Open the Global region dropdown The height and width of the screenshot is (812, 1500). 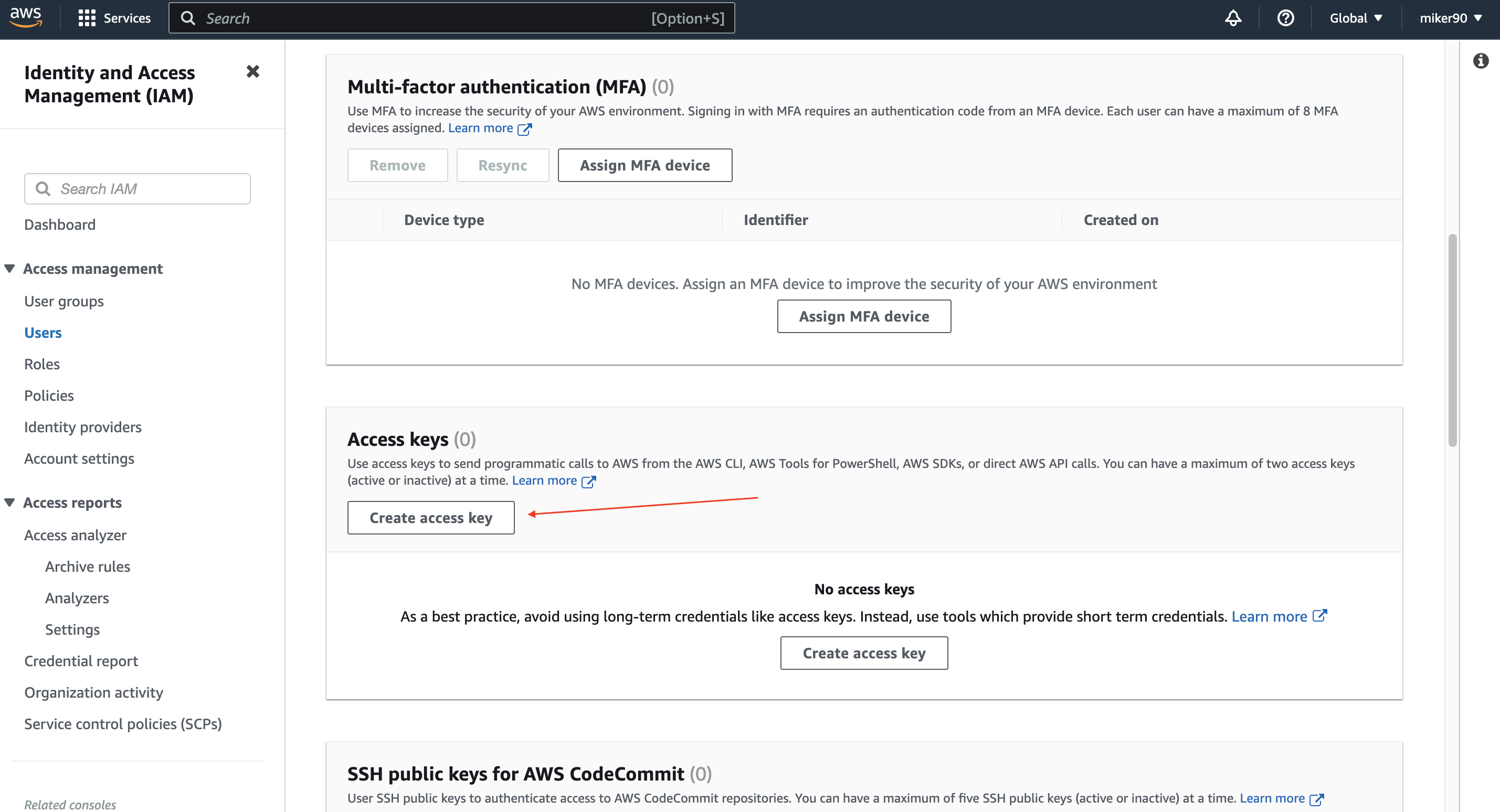tap(1356, 18)
